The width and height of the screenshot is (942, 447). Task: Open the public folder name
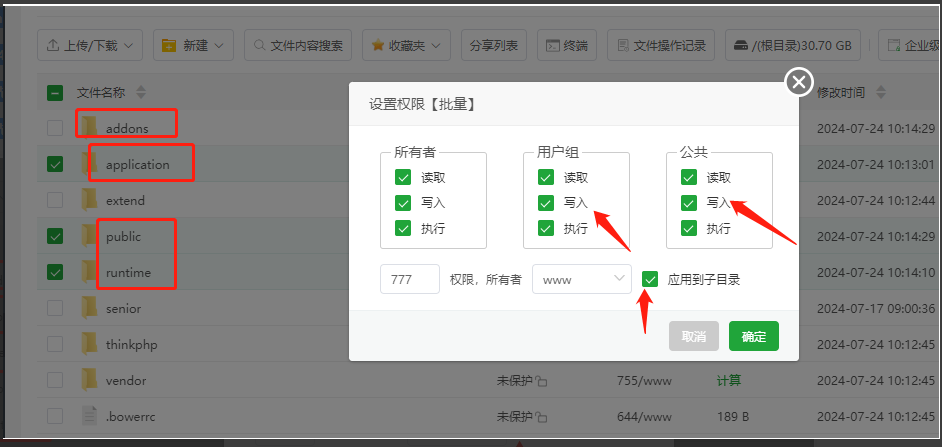123,236
